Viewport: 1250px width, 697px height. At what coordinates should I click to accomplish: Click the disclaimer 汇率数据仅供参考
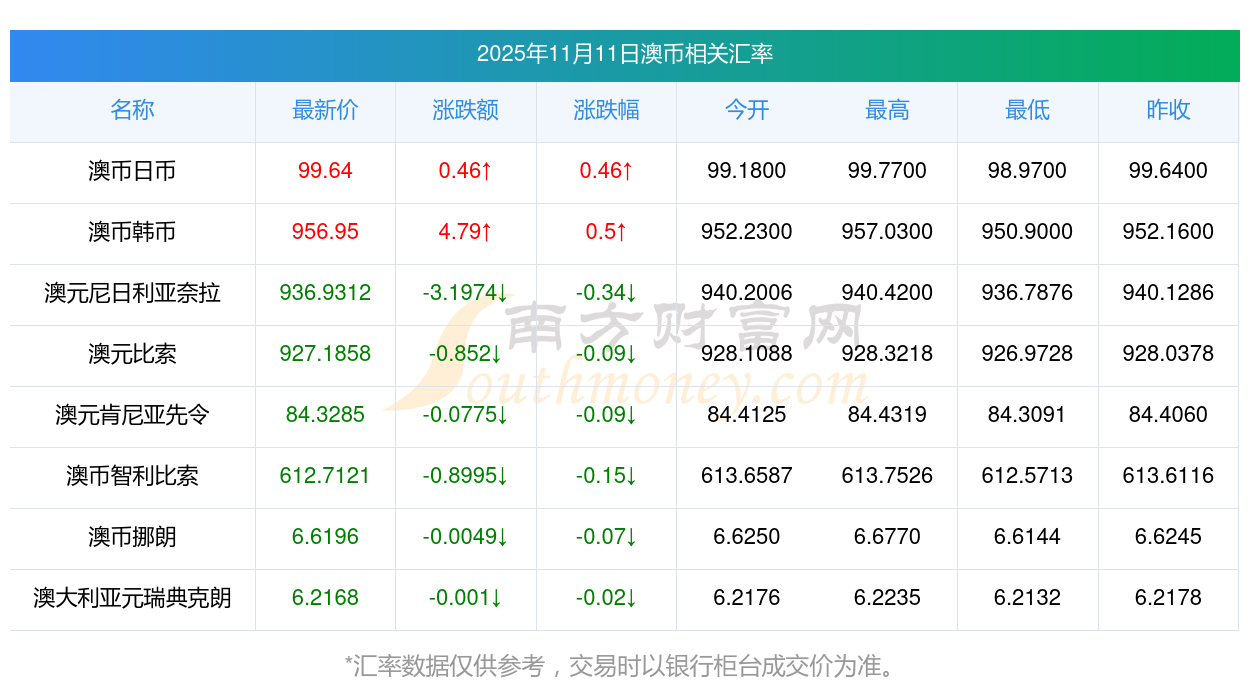pyautogui.click(x=449, y=666)
